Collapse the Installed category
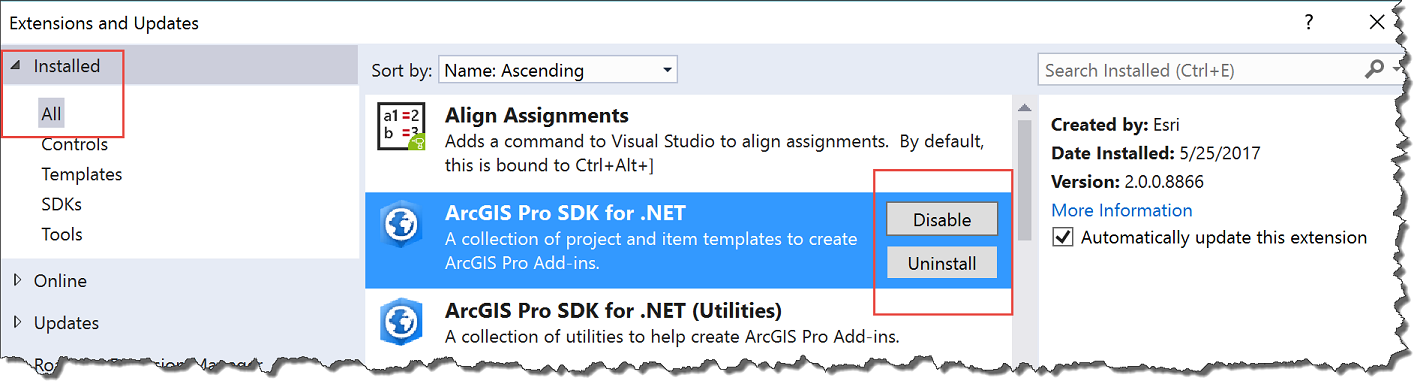The width and height of the screenshot is (1426, 390). [16, 66]
